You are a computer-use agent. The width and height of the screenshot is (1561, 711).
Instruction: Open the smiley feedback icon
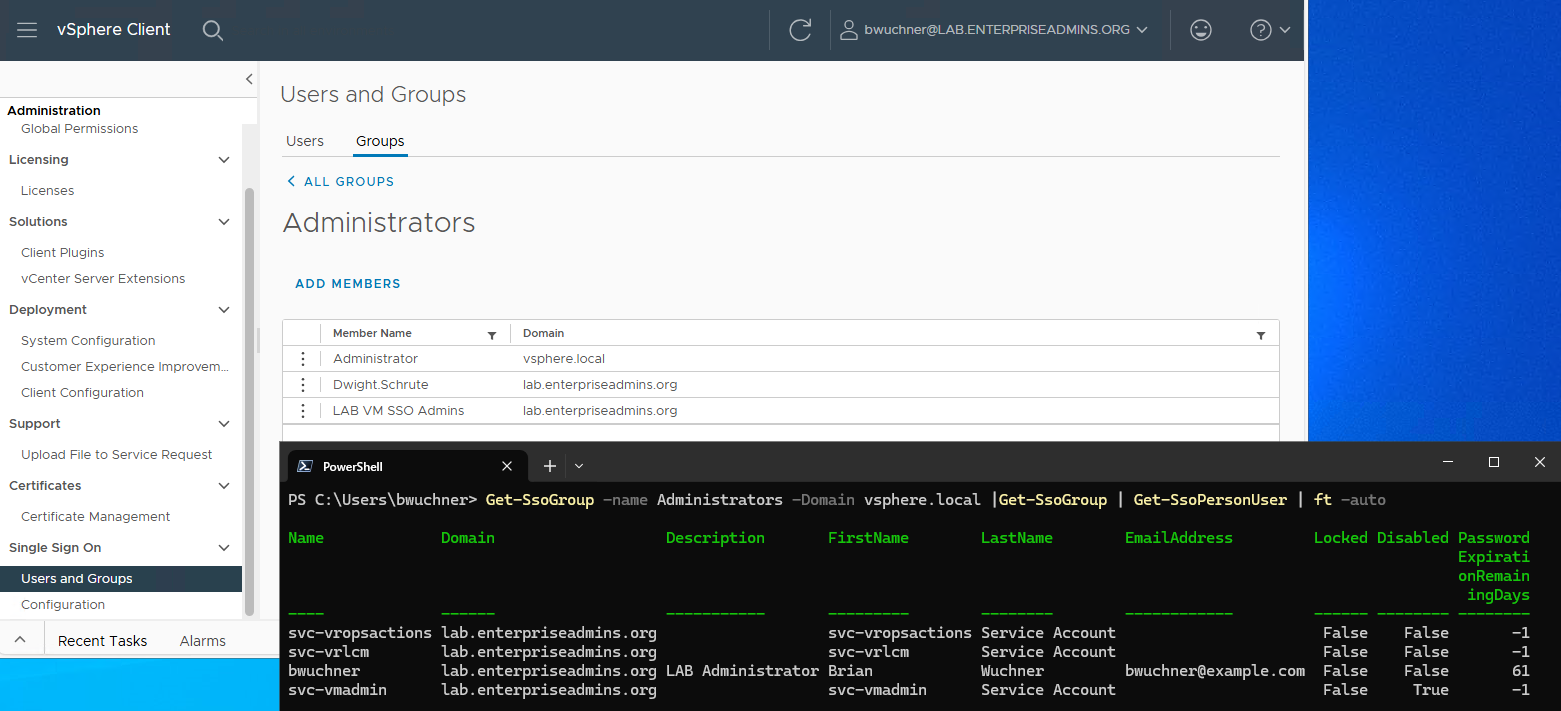1201,30
